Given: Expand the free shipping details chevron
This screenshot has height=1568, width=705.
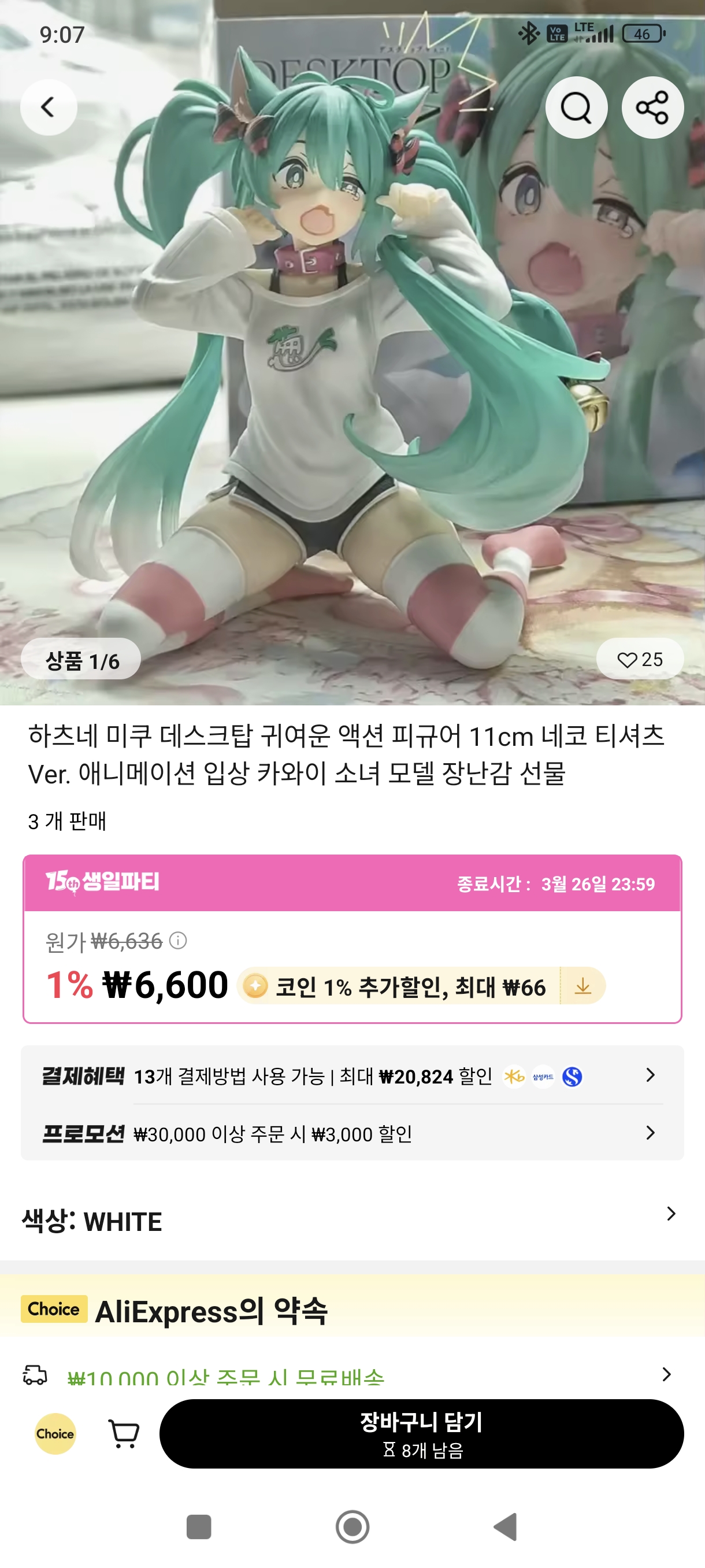Looking at the screenshot, I should [667, 1374].
